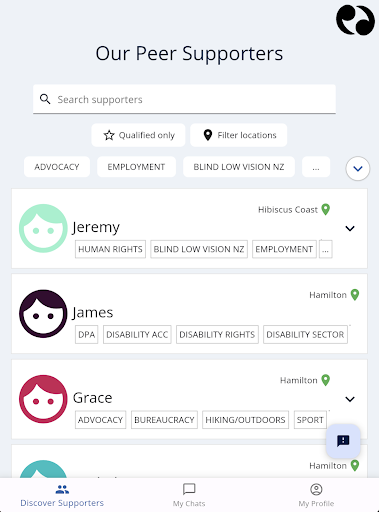Open the feedback chat floating button
The height and width of the screenshot is (512, 379).
pos(343,441)
